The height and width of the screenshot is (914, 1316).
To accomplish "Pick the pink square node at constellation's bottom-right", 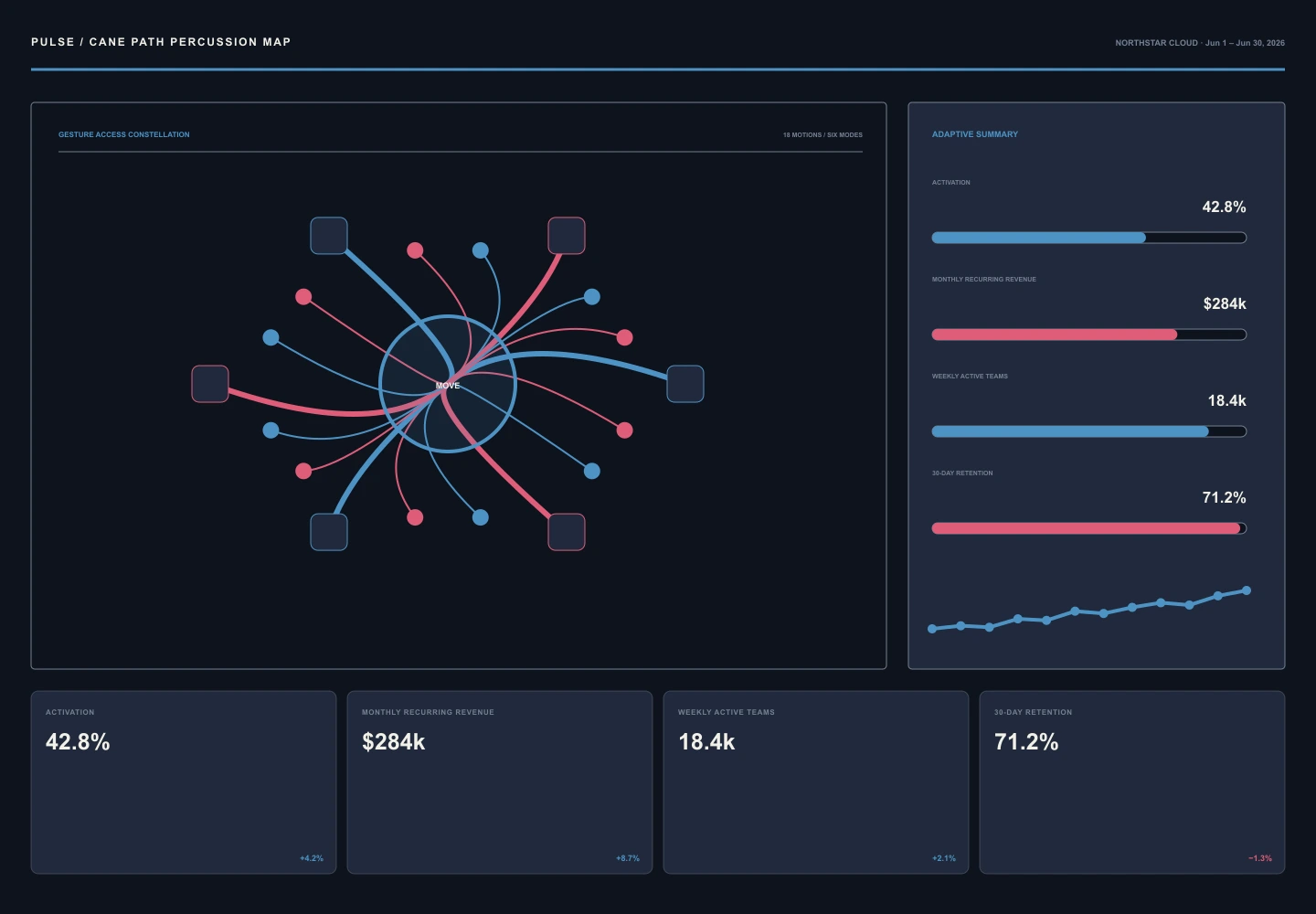I will pyautogui.click(x=567, y=532).
